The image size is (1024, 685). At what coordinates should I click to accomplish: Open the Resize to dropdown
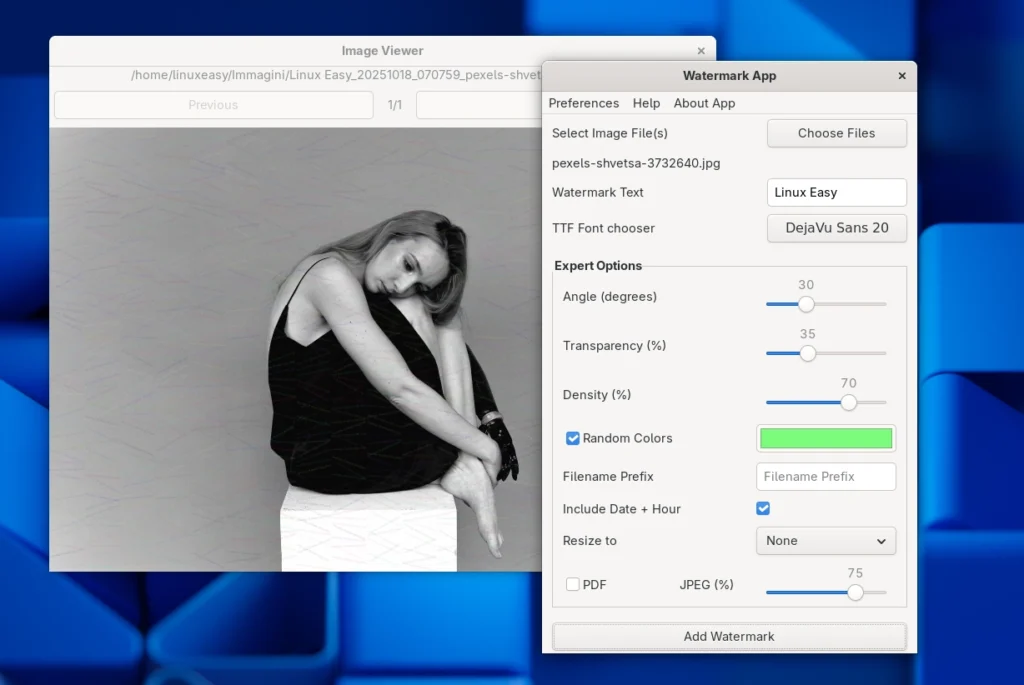click(x=825, y=540)
